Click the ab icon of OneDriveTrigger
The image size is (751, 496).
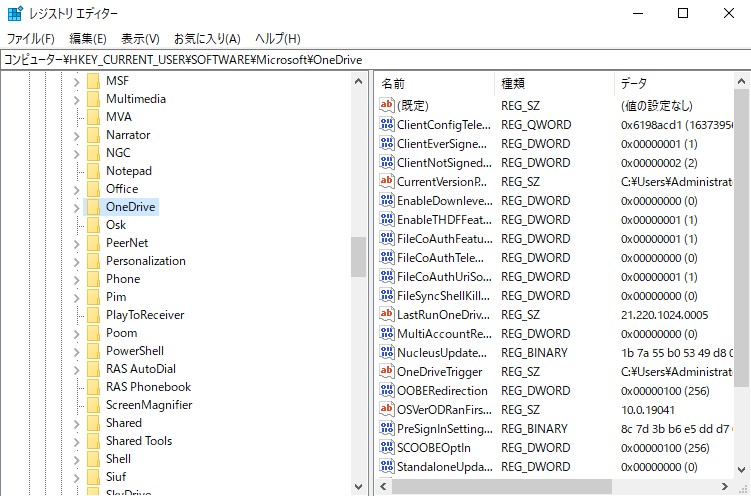[387, 371]
